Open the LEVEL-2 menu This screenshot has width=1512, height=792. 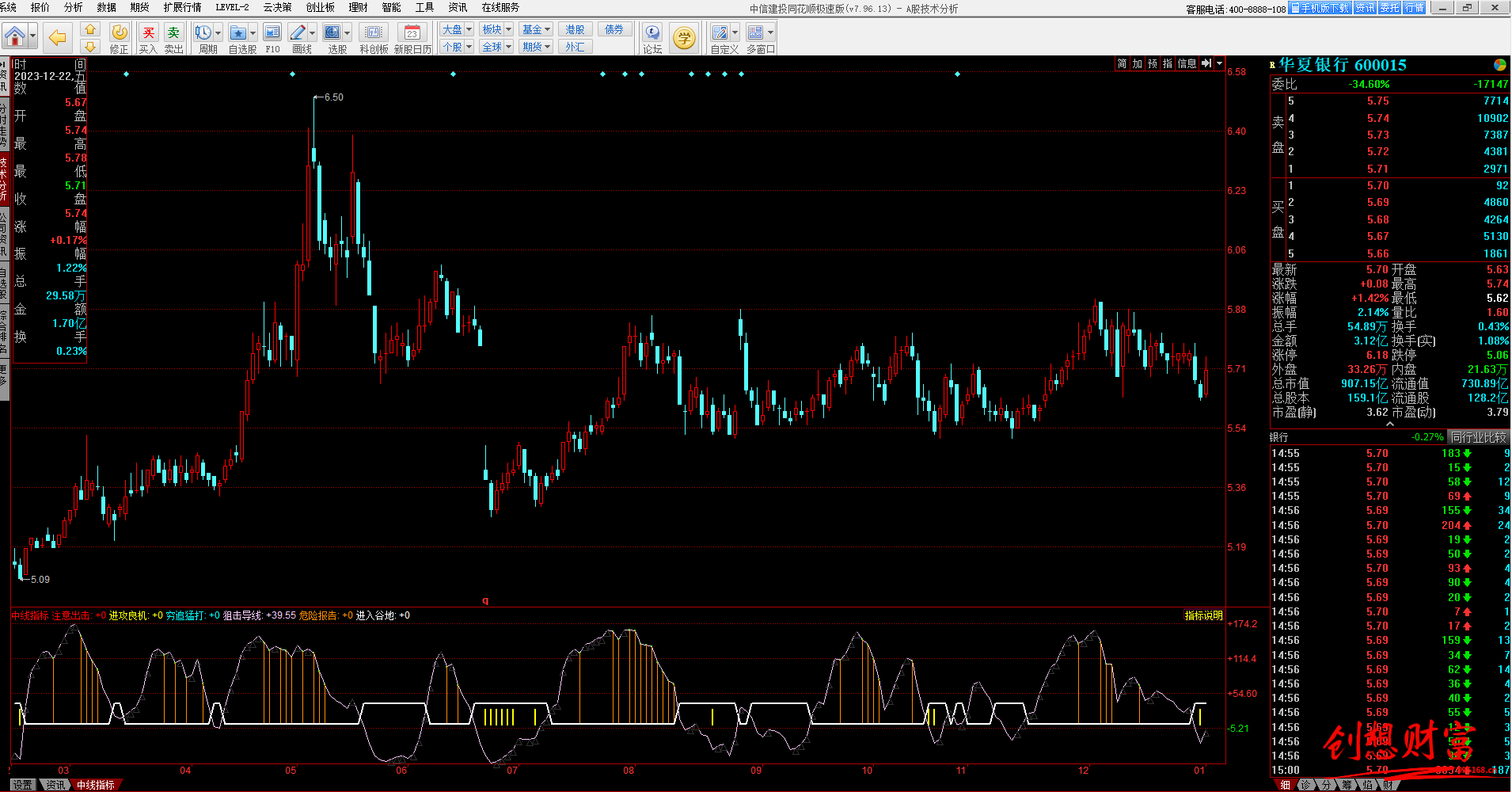232,7
